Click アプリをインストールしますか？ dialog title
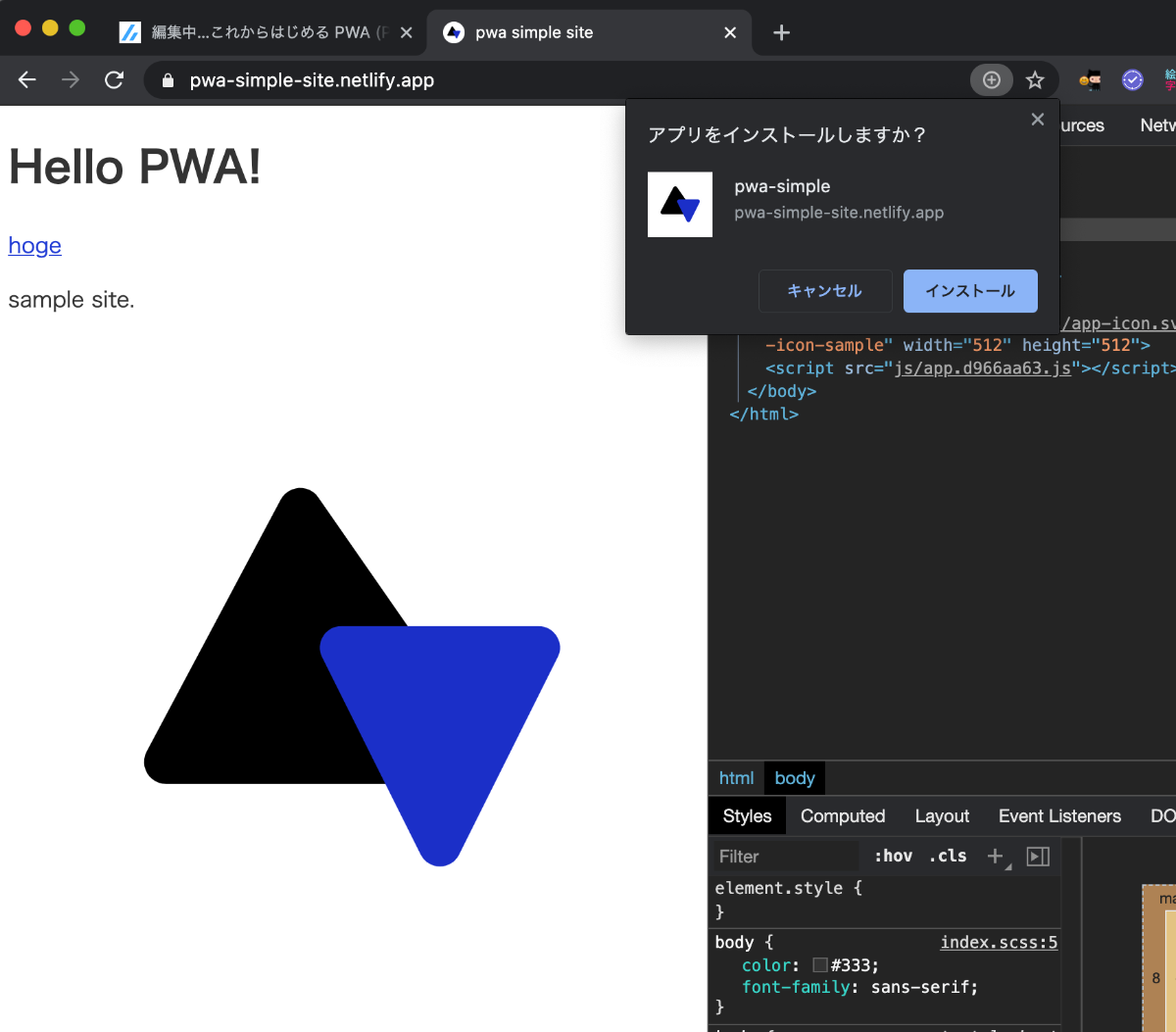Image resolution: width=1176 pixels, height=1032 pixels. point(788,135)
